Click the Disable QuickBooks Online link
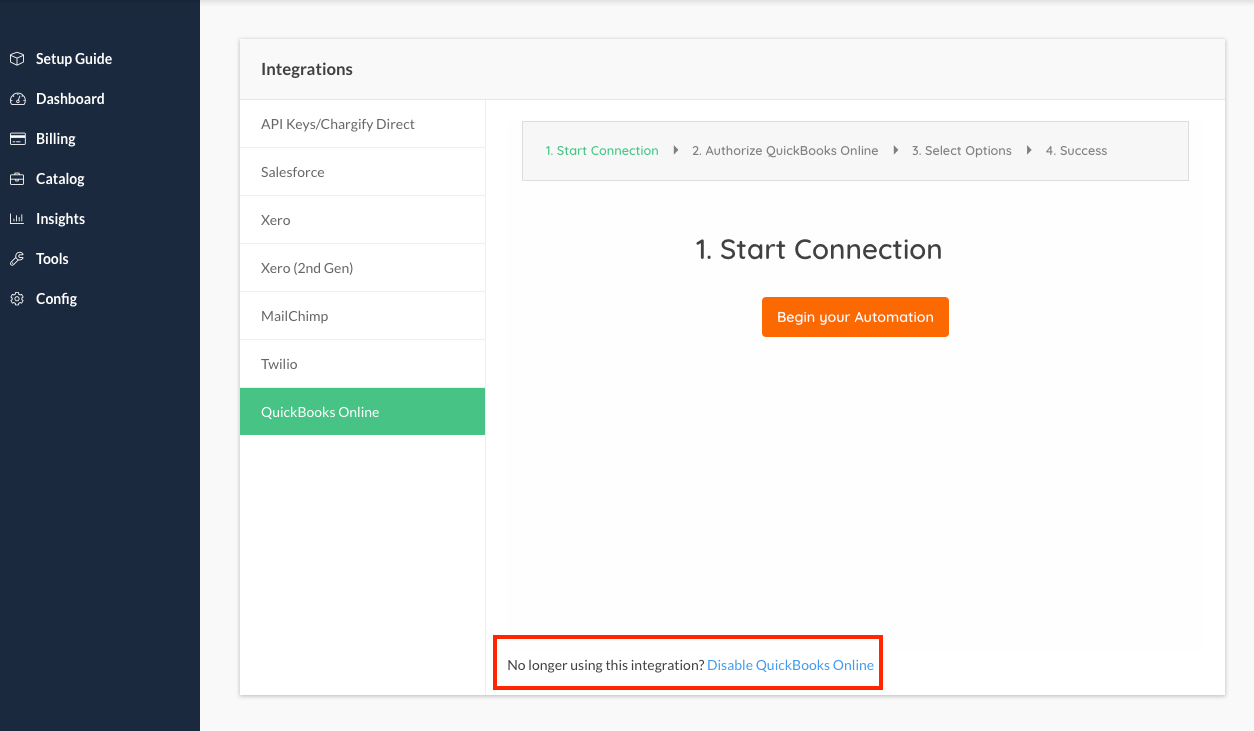 pyautogui.click(x=790, y=665)
